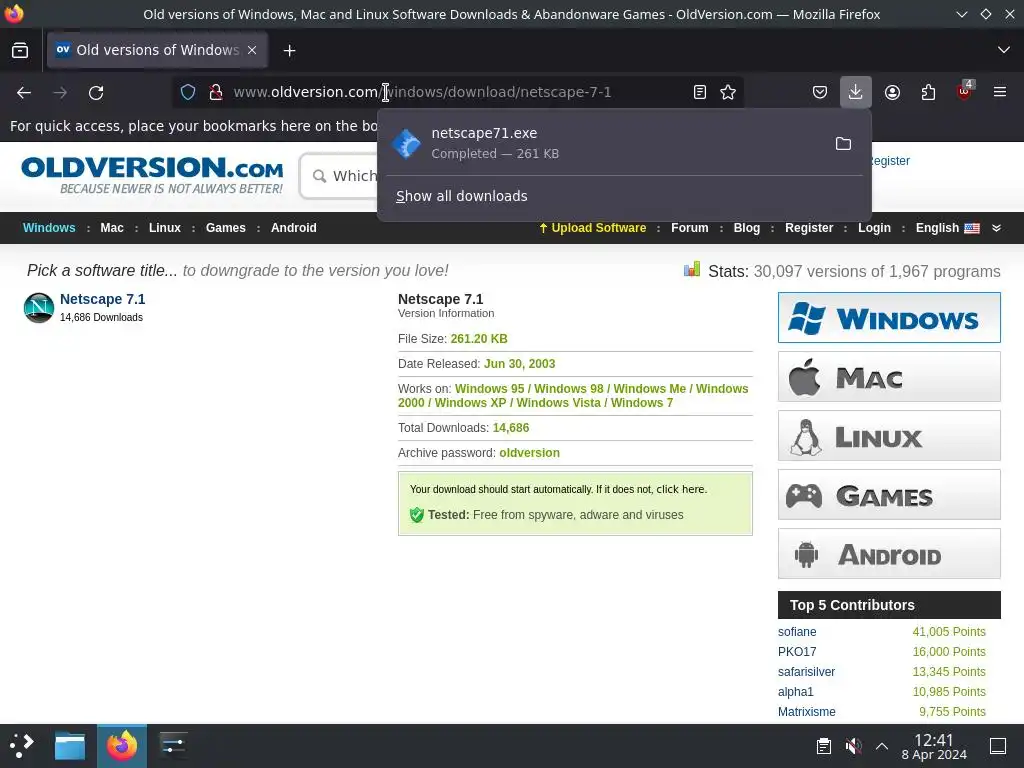This screenshot has width=1024, height=768.
Task: Click Upload Software link
Action: tap(592, 228)
